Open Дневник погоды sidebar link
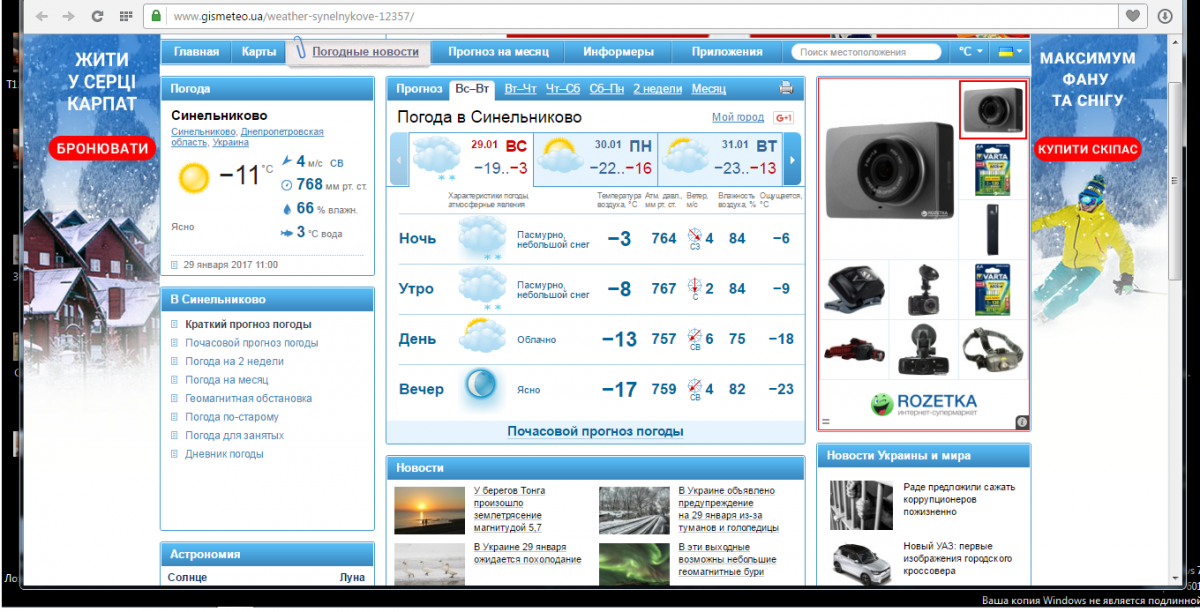This screenshot has height=612, width=1200. 224,454
